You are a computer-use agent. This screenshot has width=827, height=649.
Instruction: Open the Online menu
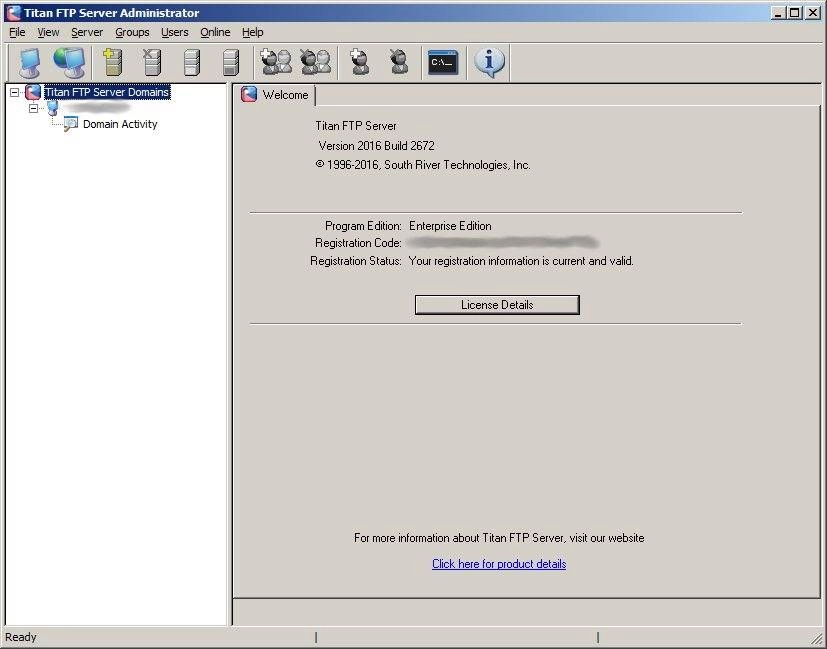[215, 32]
